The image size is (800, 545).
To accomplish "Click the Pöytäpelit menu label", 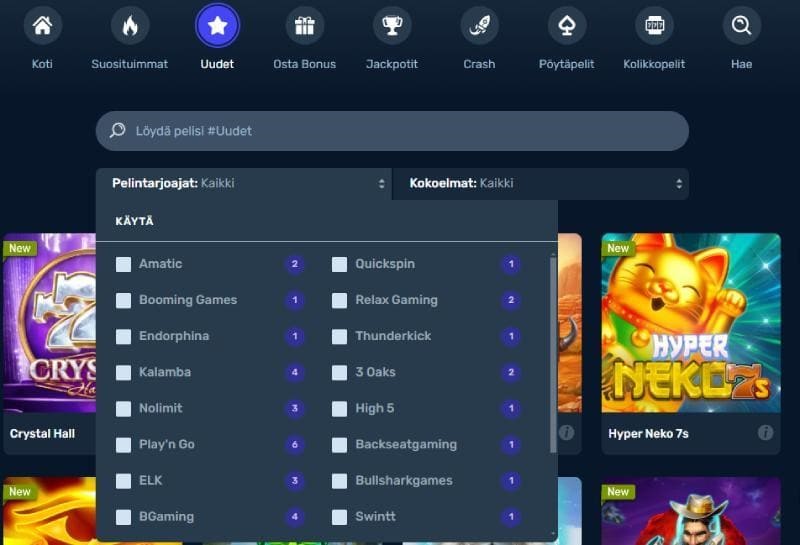I will 567,64.
